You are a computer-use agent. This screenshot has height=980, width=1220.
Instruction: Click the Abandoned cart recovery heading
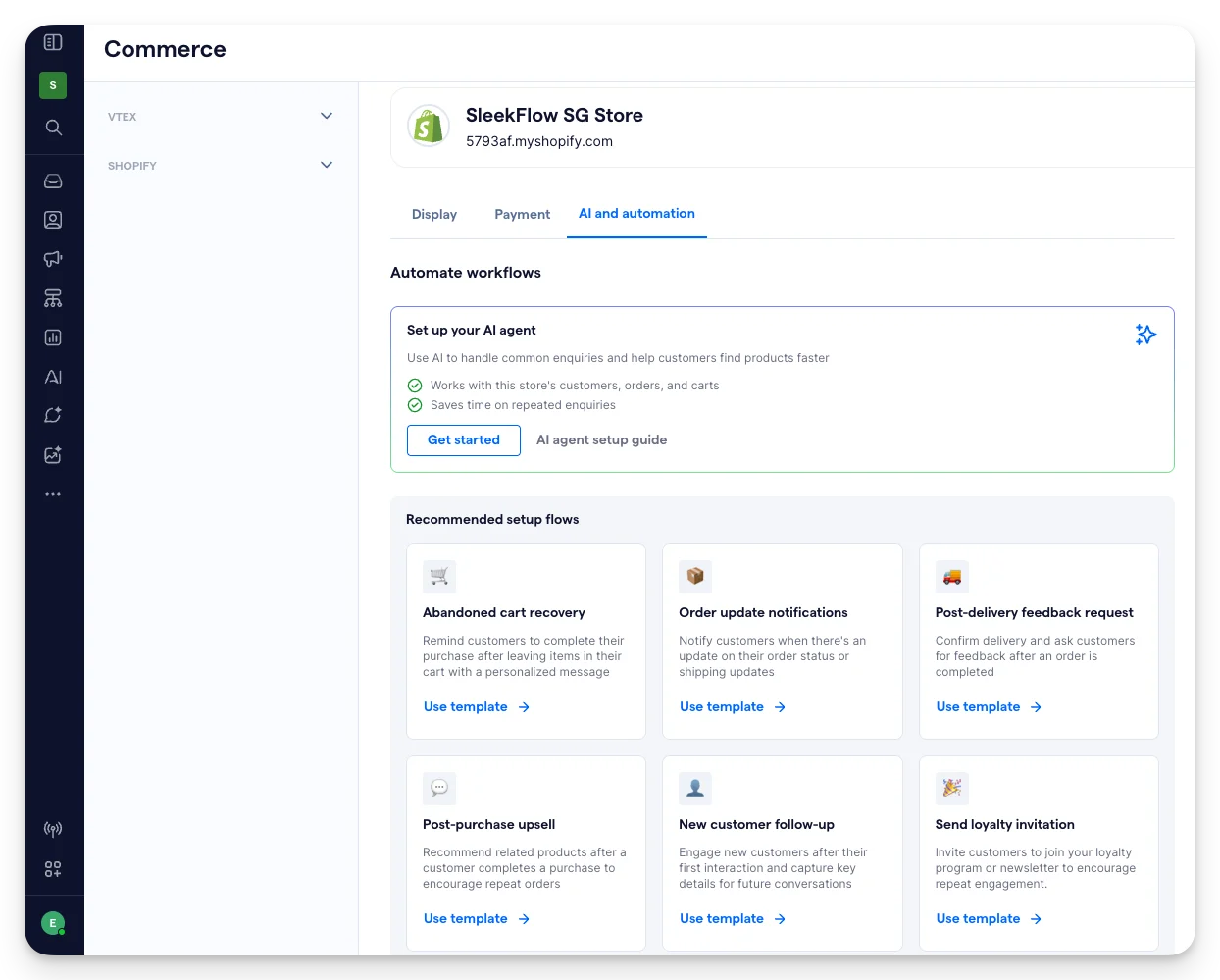pos(504,612)
